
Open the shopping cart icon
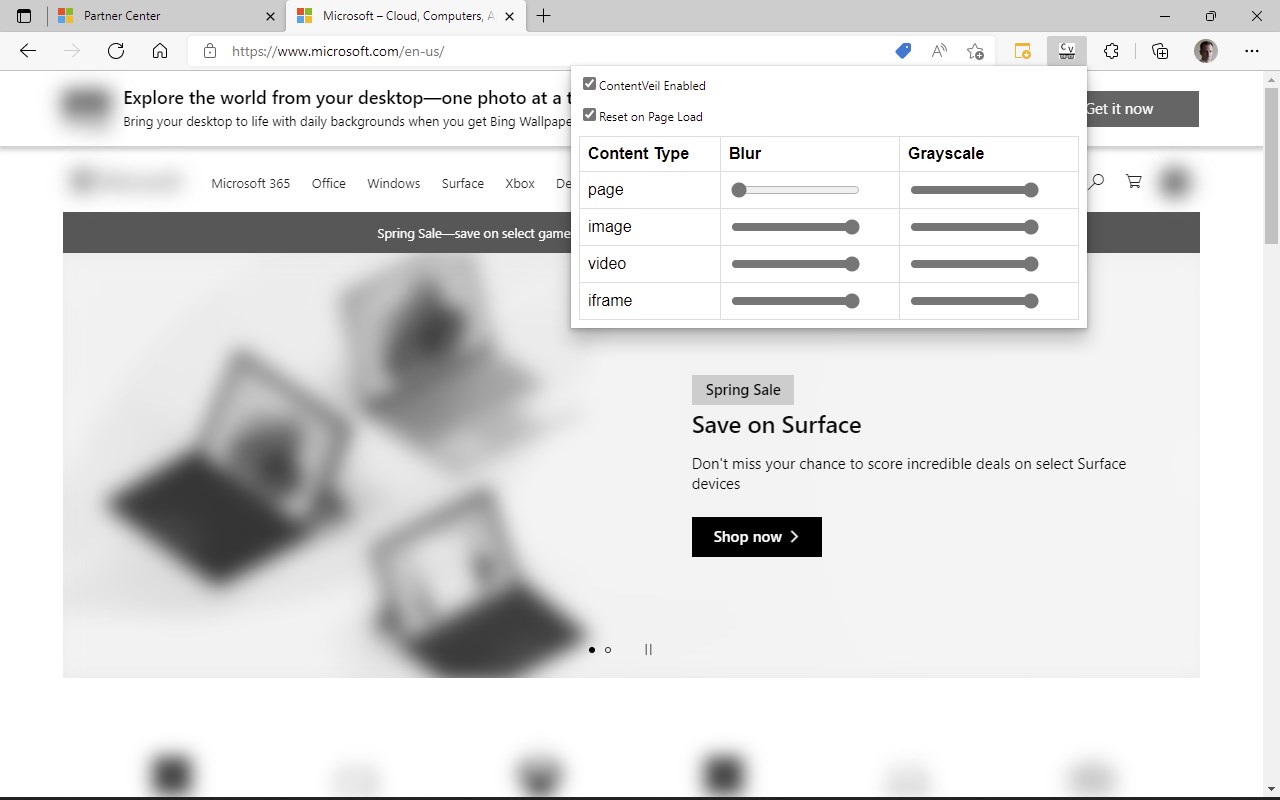(1133, 181)
